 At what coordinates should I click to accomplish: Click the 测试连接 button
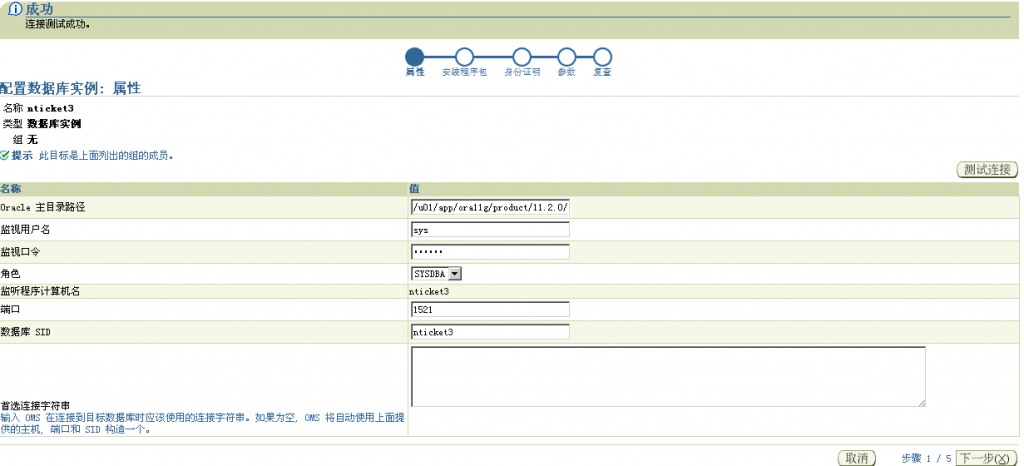coord(987,170)
